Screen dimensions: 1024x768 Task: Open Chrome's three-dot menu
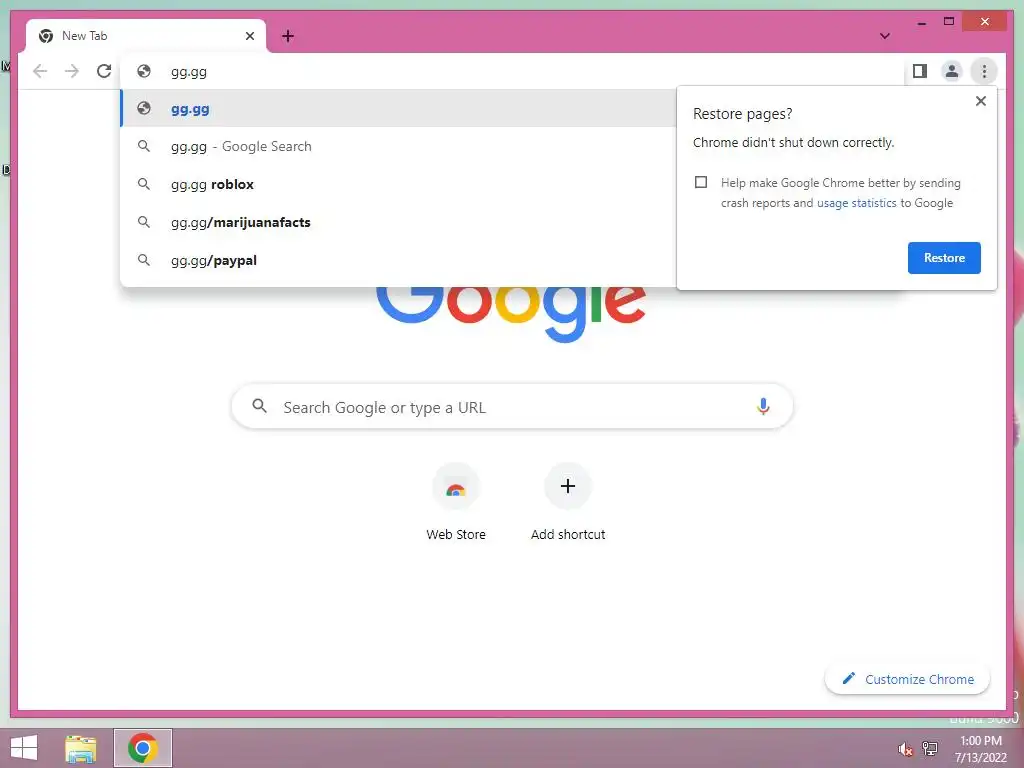984,71
